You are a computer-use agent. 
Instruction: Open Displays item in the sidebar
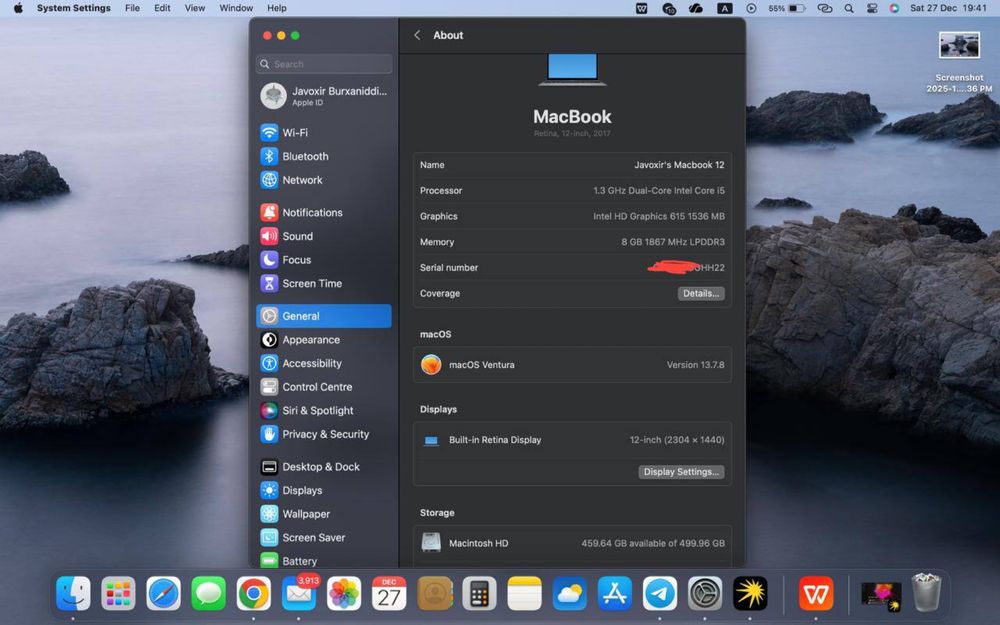323,490
